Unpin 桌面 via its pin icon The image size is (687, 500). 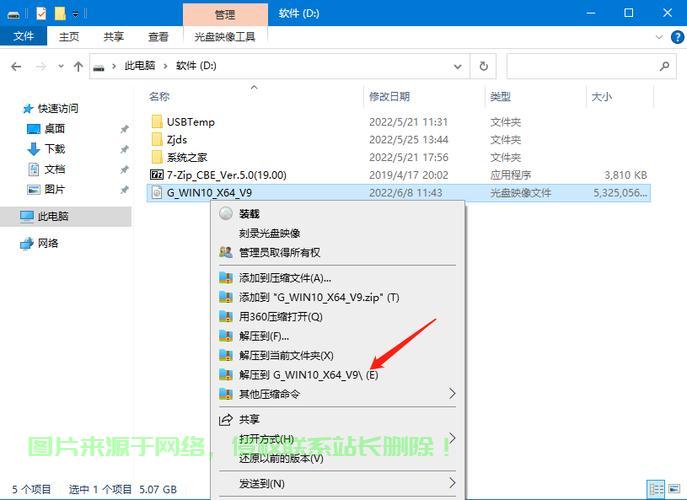point(124,129)
